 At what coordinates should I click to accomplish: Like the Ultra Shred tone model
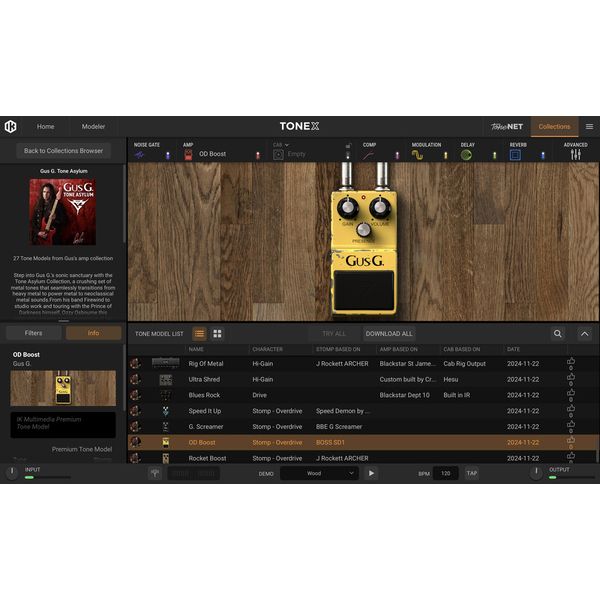click(x=571, y=377)
